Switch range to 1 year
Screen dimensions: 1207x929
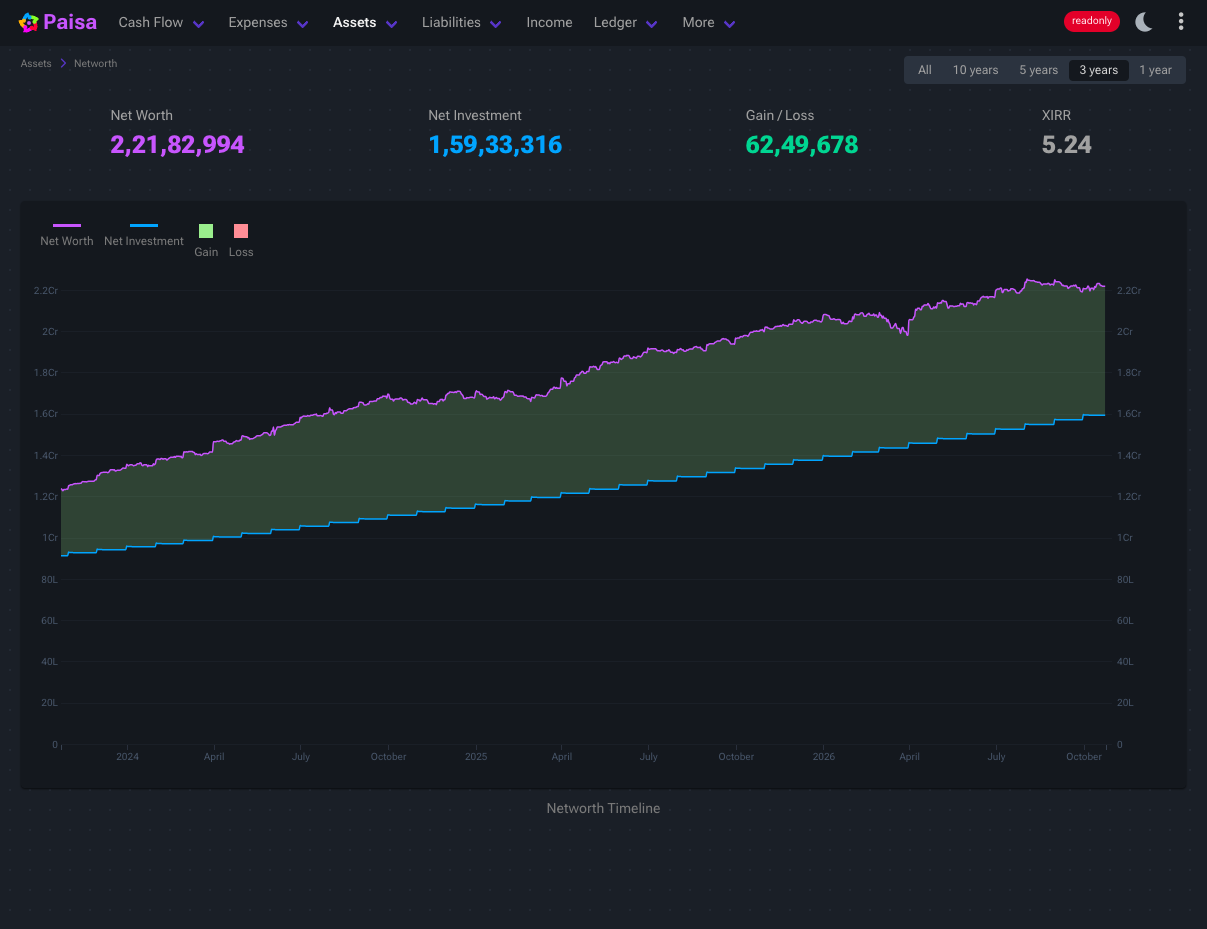tap(1156, 70)
